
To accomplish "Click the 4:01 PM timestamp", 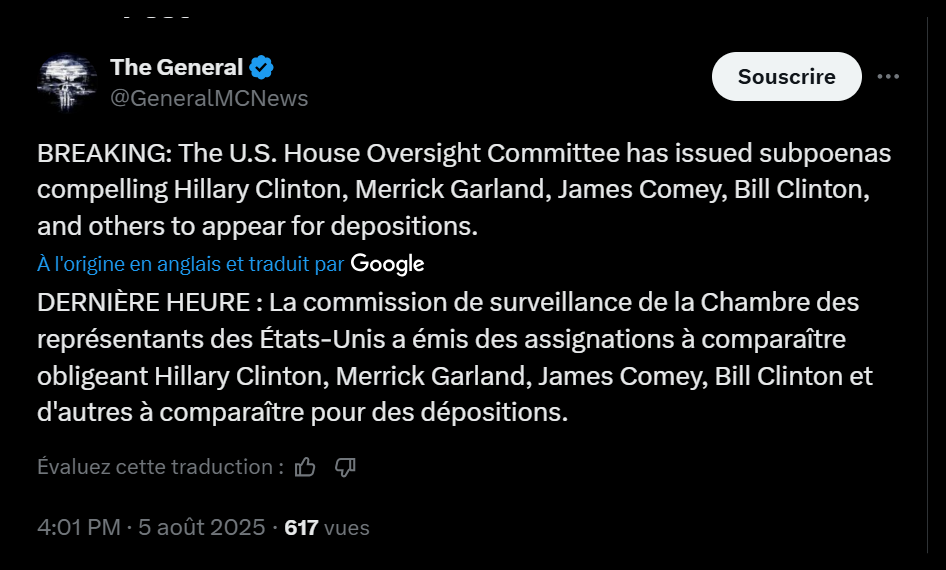I will coord(78,527).
